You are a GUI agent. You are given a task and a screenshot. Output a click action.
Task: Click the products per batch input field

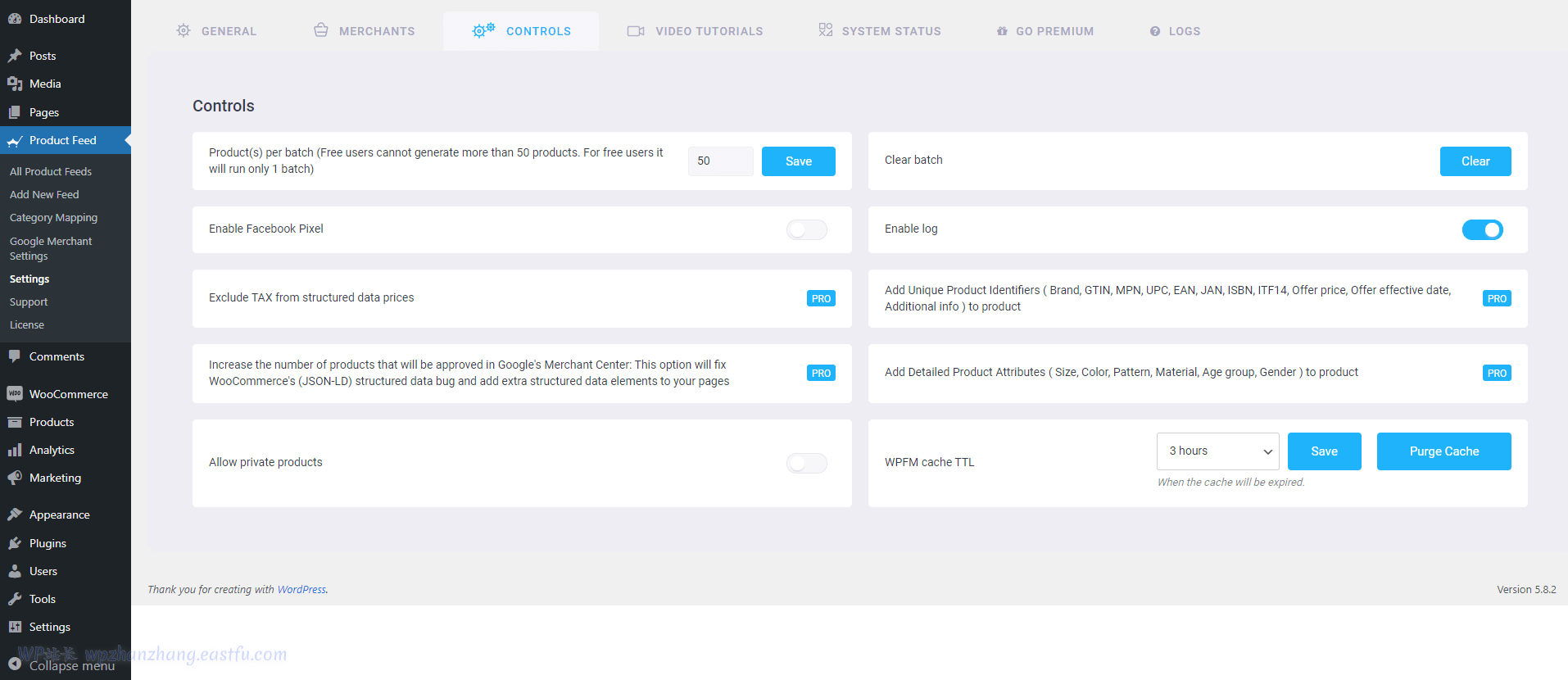click(720, 161)
